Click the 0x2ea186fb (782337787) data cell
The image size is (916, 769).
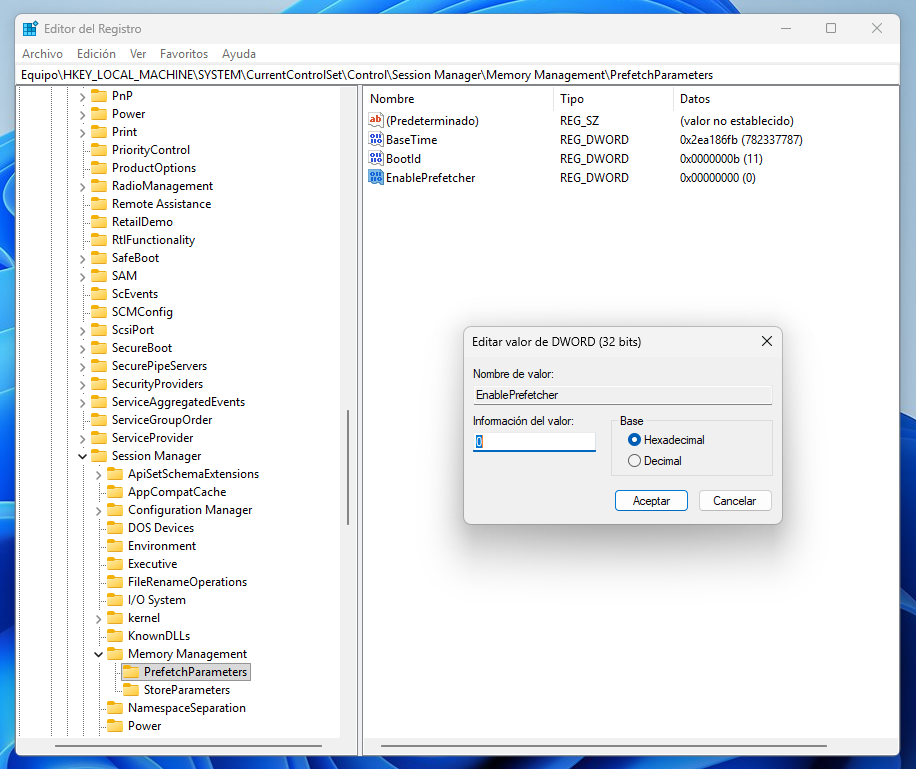(x=741, y=140)
